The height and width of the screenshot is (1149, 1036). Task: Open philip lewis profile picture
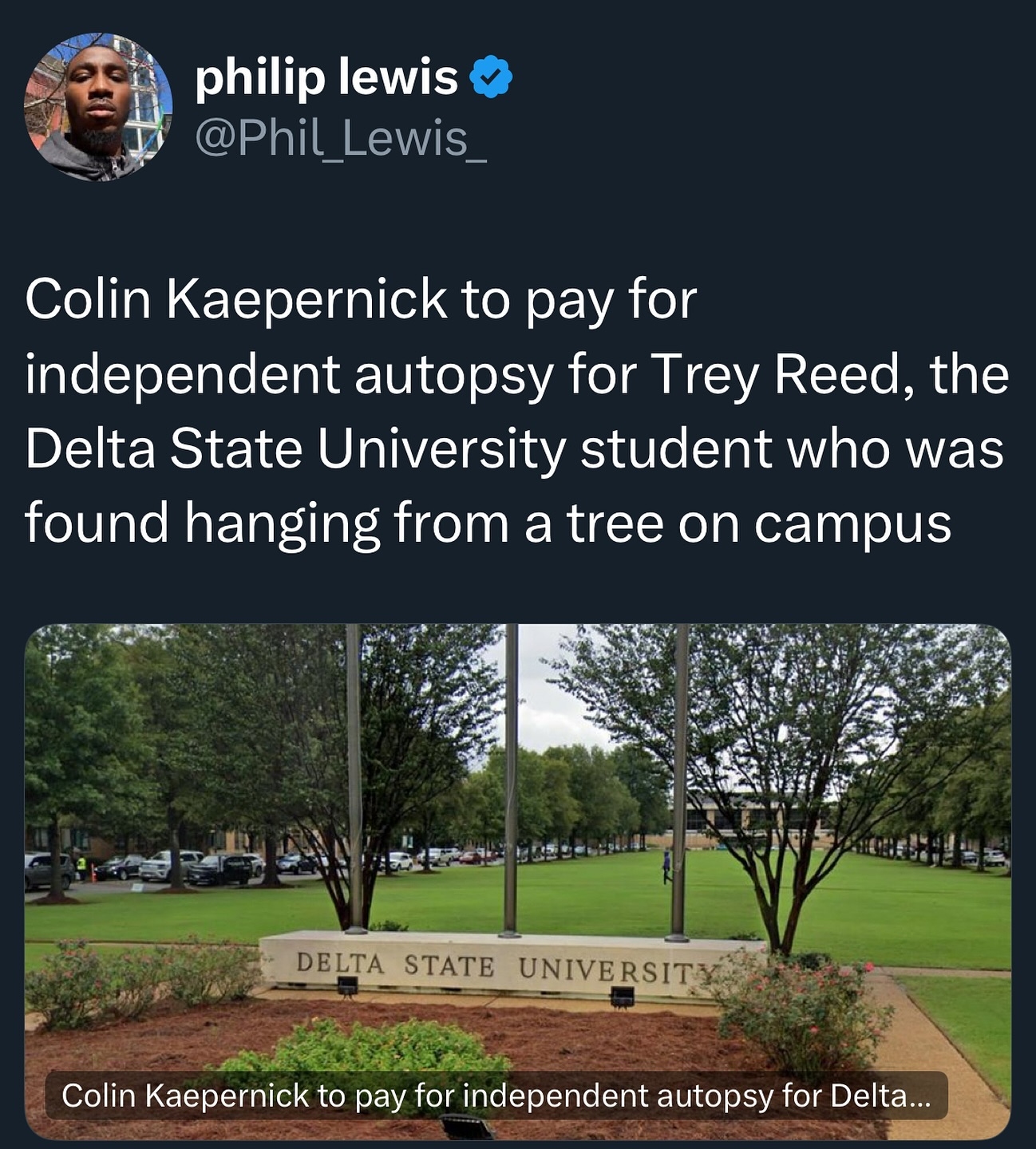[99, 107]
